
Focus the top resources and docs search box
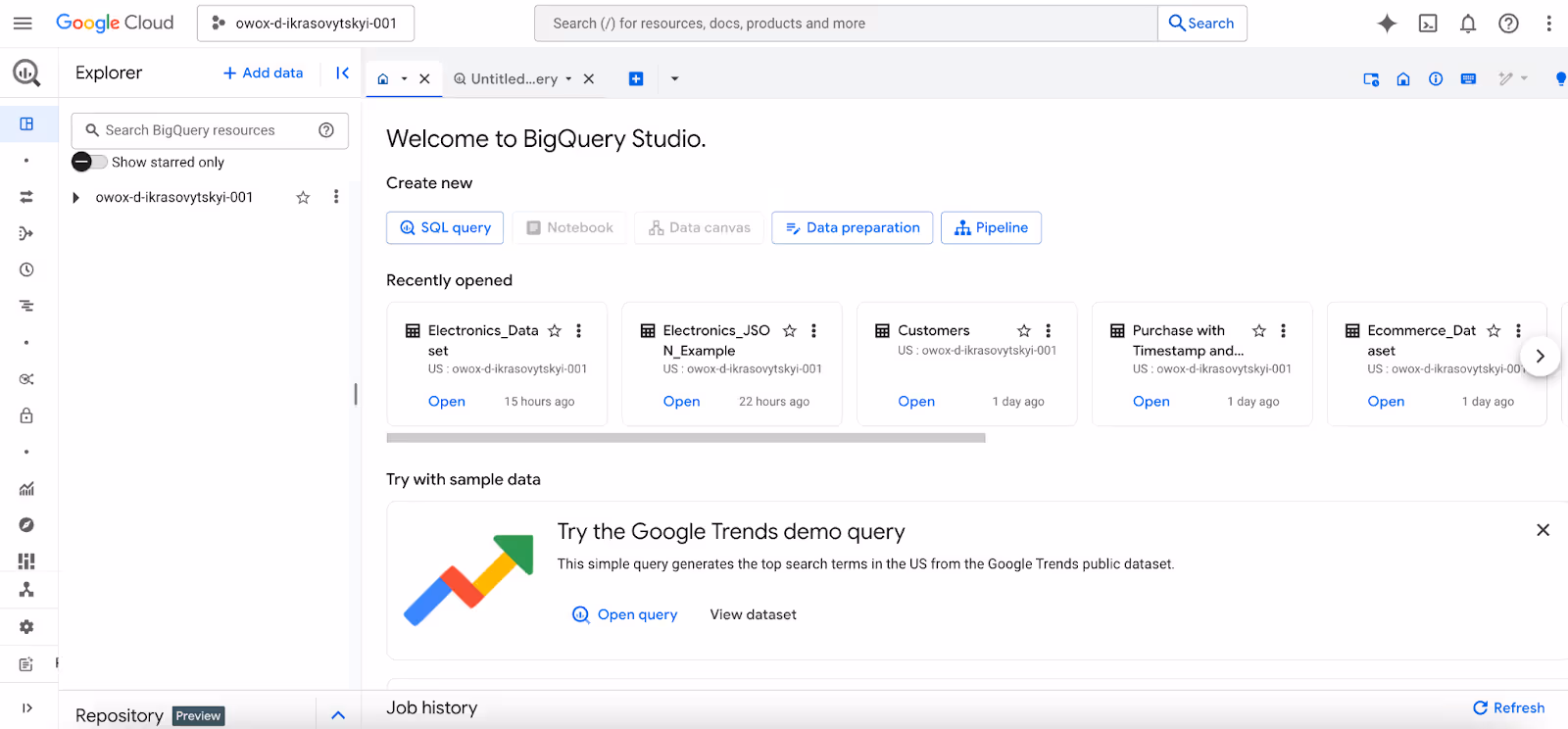pyautogui.click(x=846, y=24)
